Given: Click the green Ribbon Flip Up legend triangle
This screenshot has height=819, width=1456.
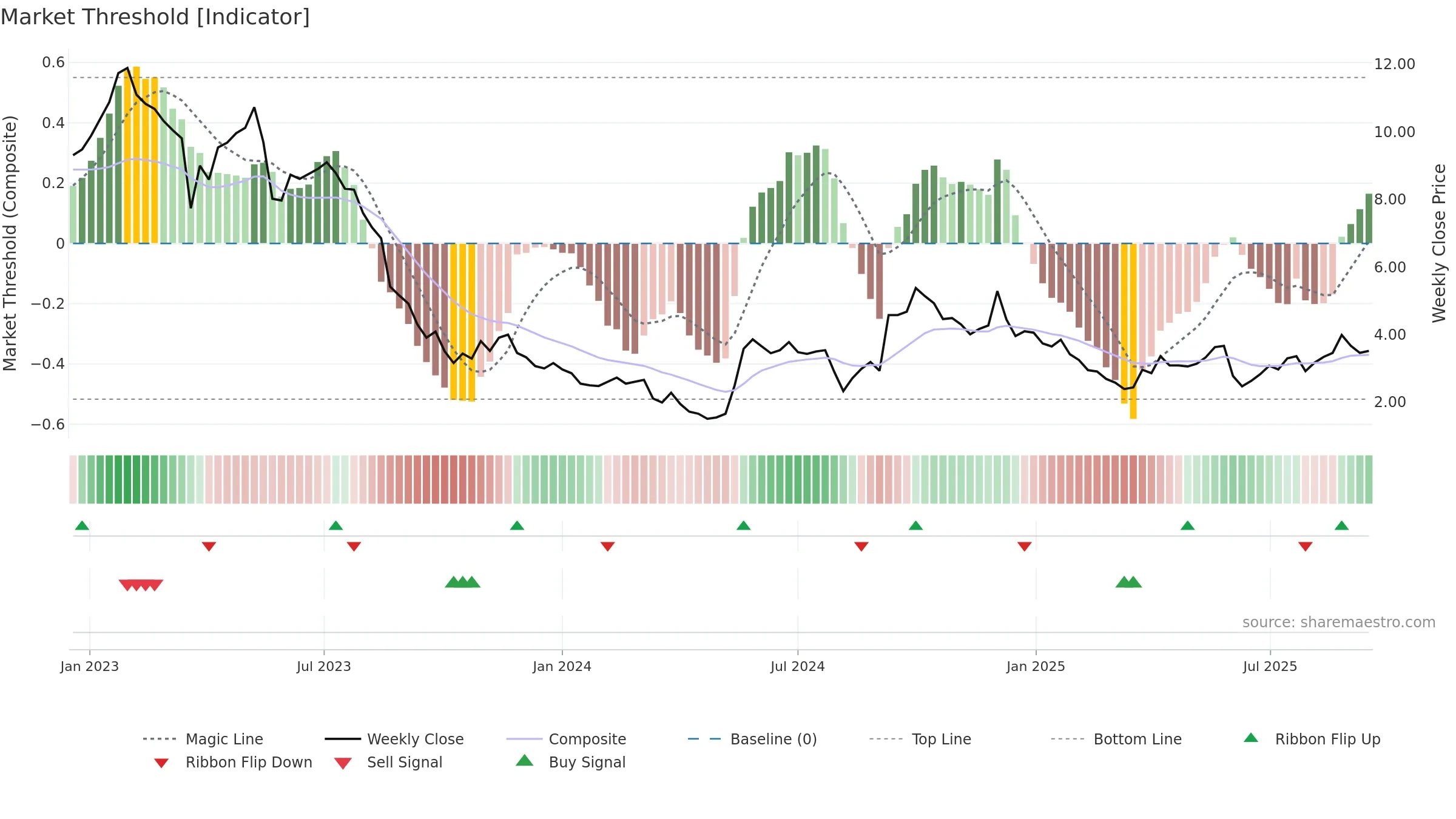Looking at the screenshot, I should pyautogui.click(x=1251, y=738).
